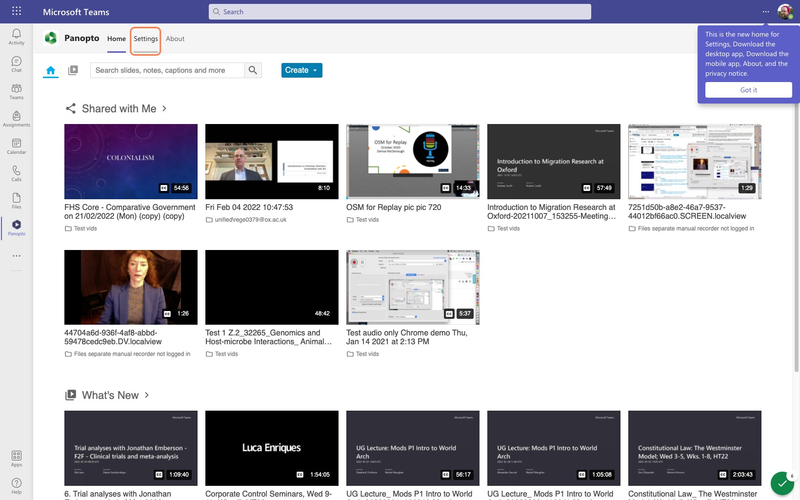
Task: Click the Panopto home icon button
Action: (x=51, y=70)
